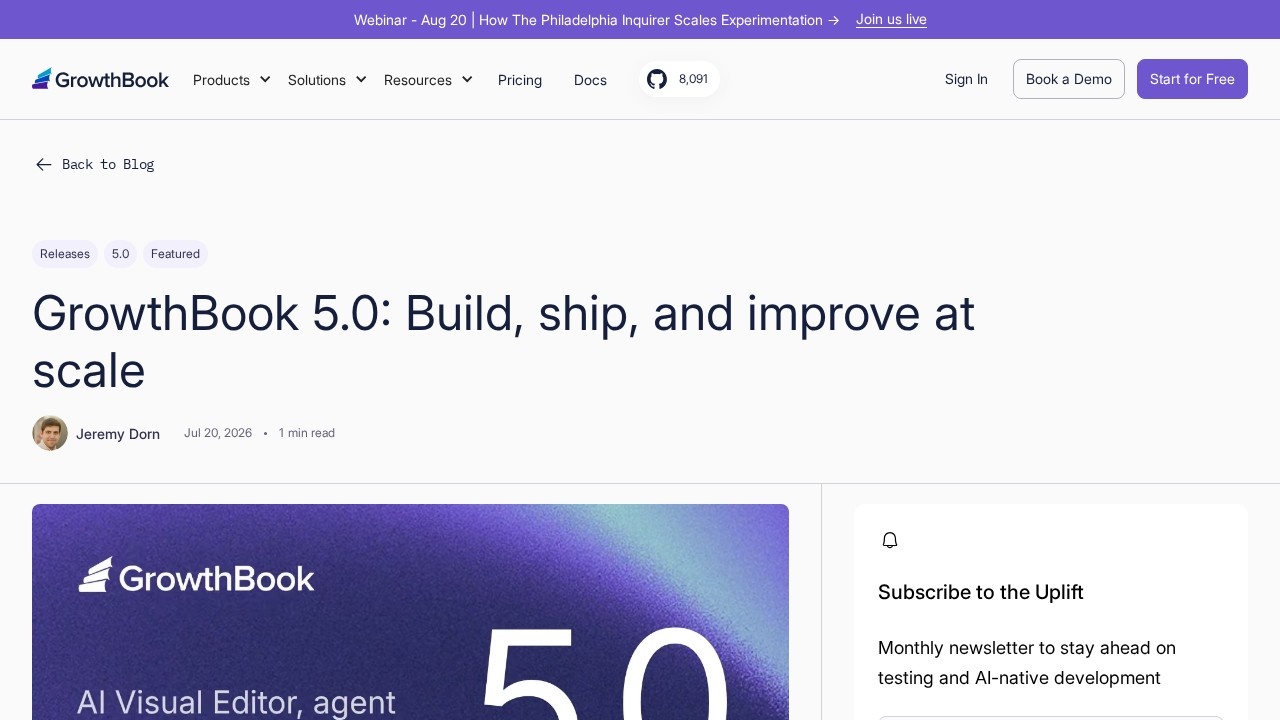1280x720 pixels.
Task: Open the Philadelphia Inquirer webinar announcement
Action: coord(597,20)
